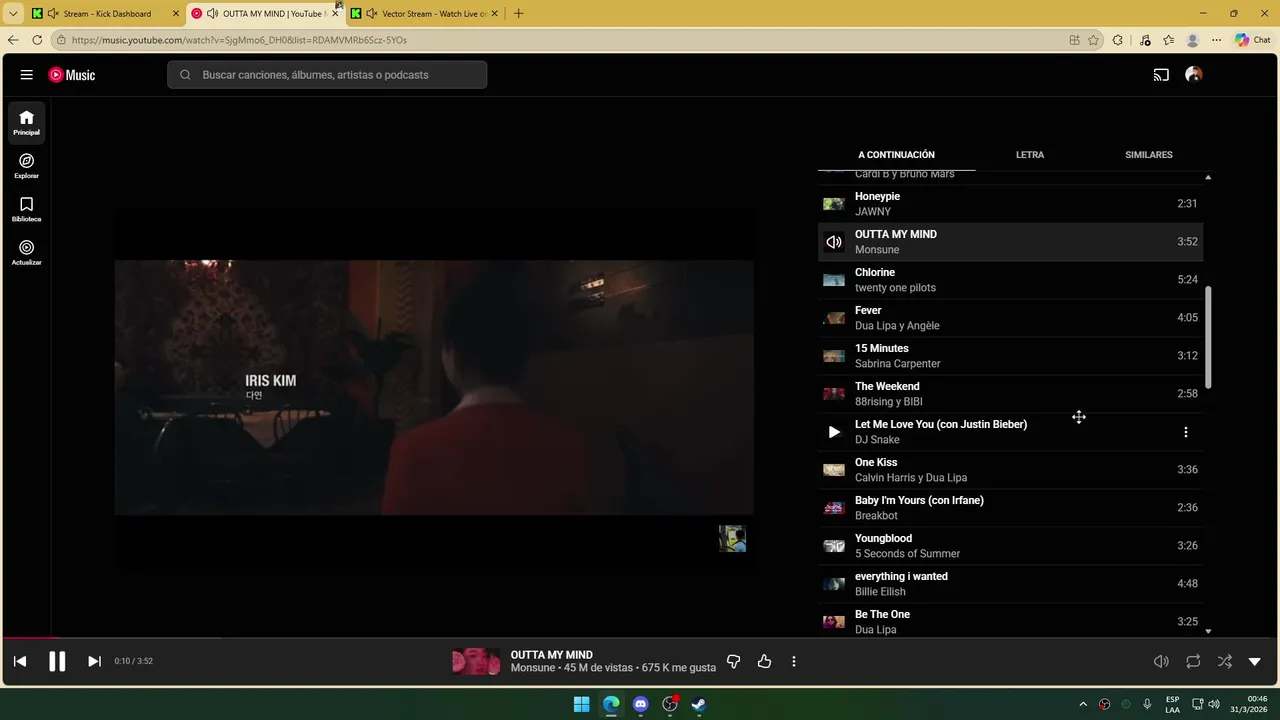The height and width of the screenshot is (720, 1280).
Task: Switch to the A CONTINUACIÓN tab
Action: (896, 155)
